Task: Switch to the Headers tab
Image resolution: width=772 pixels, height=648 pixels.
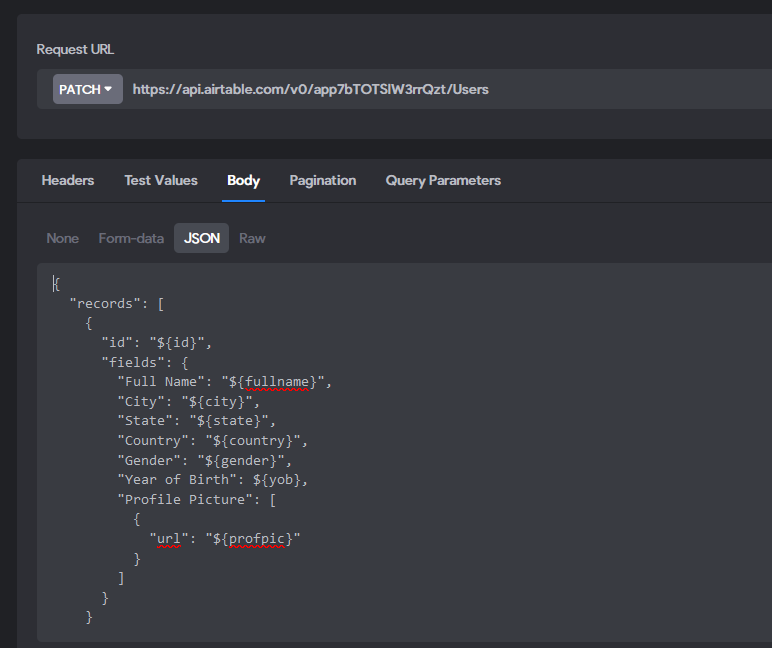Action: 68,181
